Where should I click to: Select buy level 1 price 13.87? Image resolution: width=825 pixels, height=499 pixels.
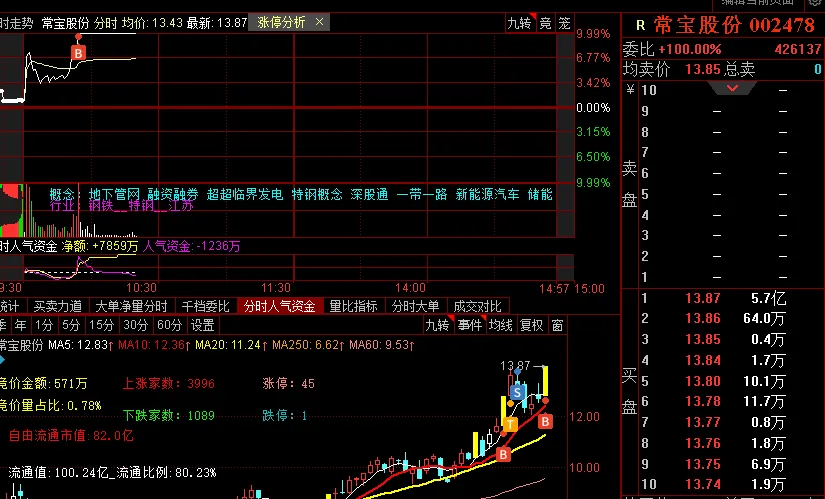tap(702, 298)
